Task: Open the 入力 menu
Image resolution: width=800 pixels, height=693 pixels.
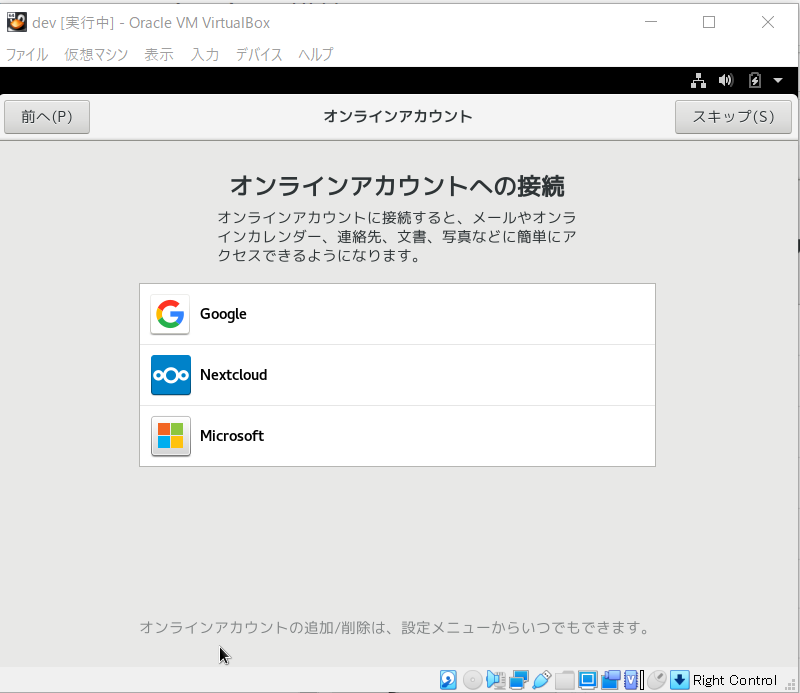Action: click(205, 54)
